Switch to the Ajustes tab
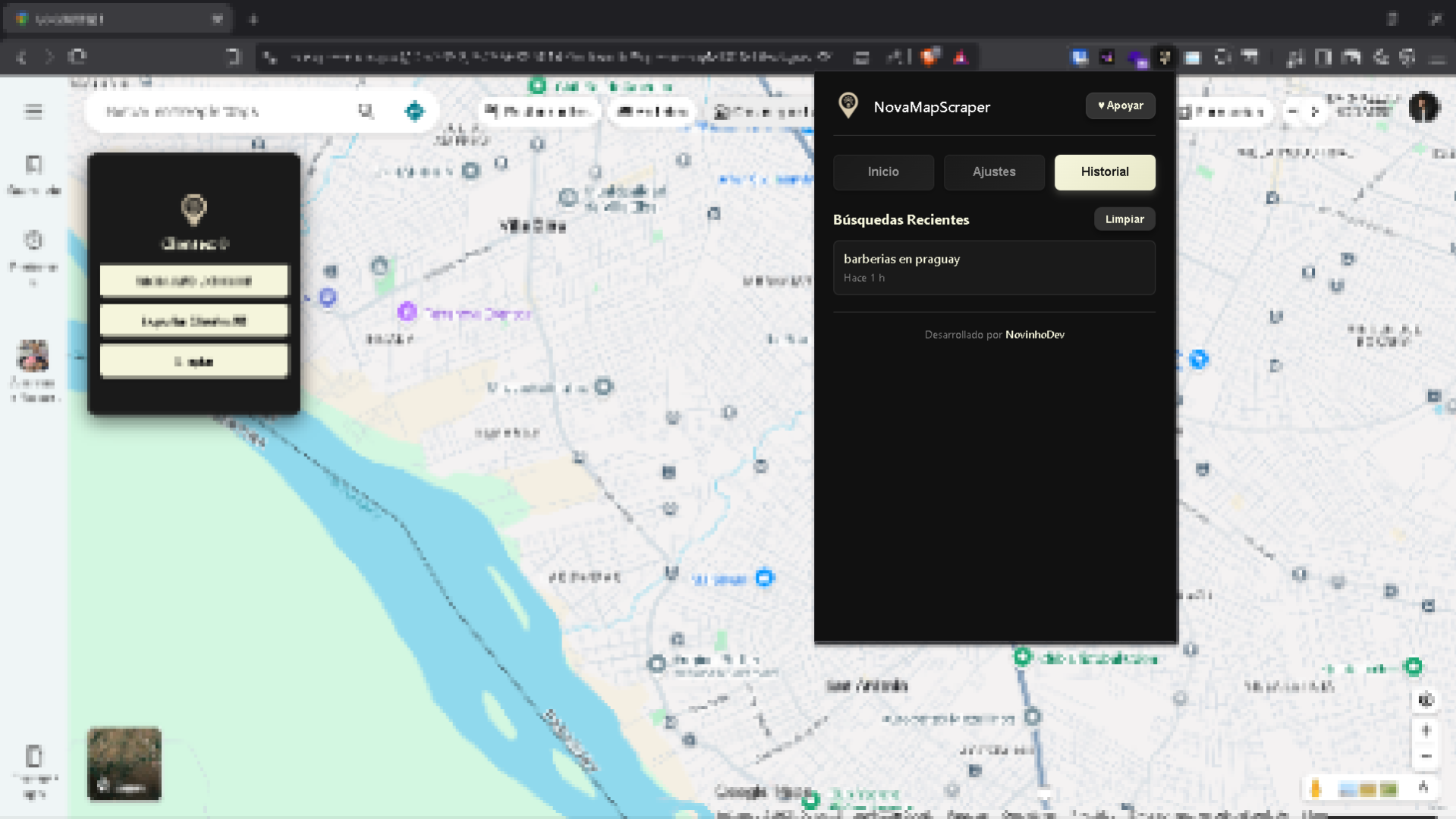This screenshot has width=1456, height=819. [x=994, y=172]
